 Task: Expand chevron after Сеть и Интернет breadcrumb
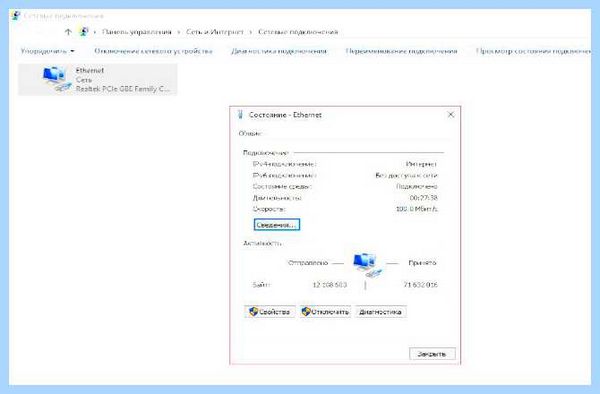coord(251,32)
